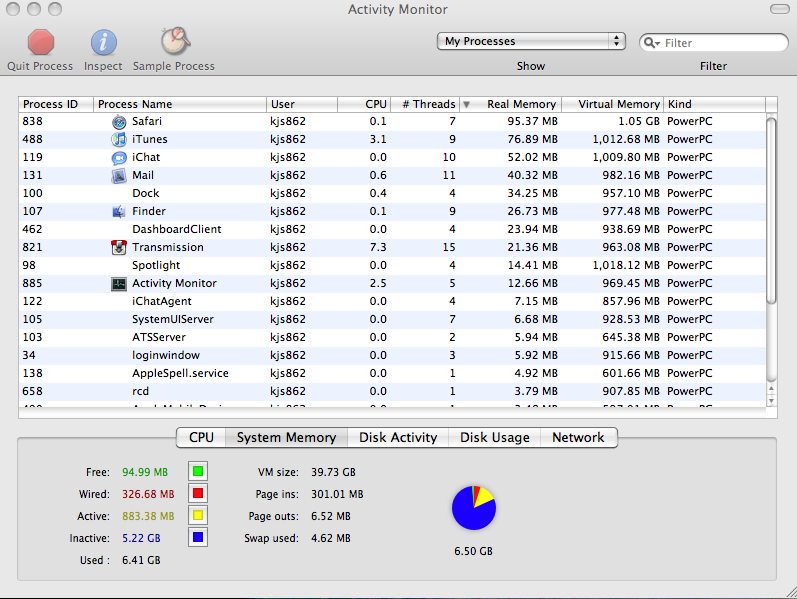Click iTunes' 1,012.68 MB virtual memory value
This screenshot has width=797, height=599.
click(626, 139)
